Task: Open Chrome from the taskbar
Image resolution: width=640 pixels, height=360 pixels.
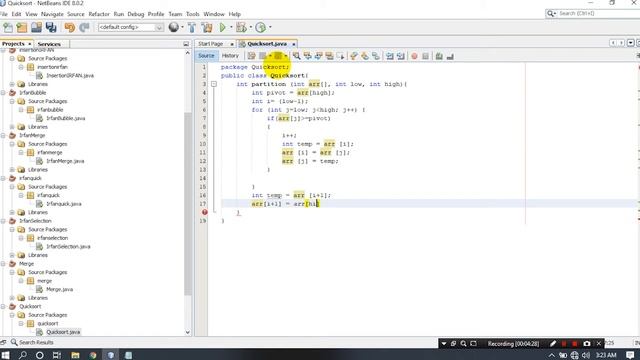Action: (93, 355)
